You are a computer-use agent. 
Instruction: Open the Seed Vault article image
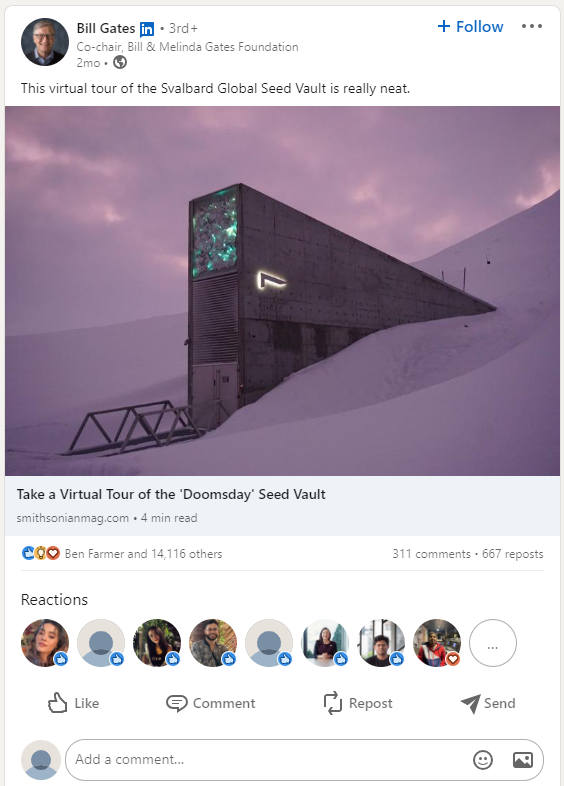[x=282, y=291]
